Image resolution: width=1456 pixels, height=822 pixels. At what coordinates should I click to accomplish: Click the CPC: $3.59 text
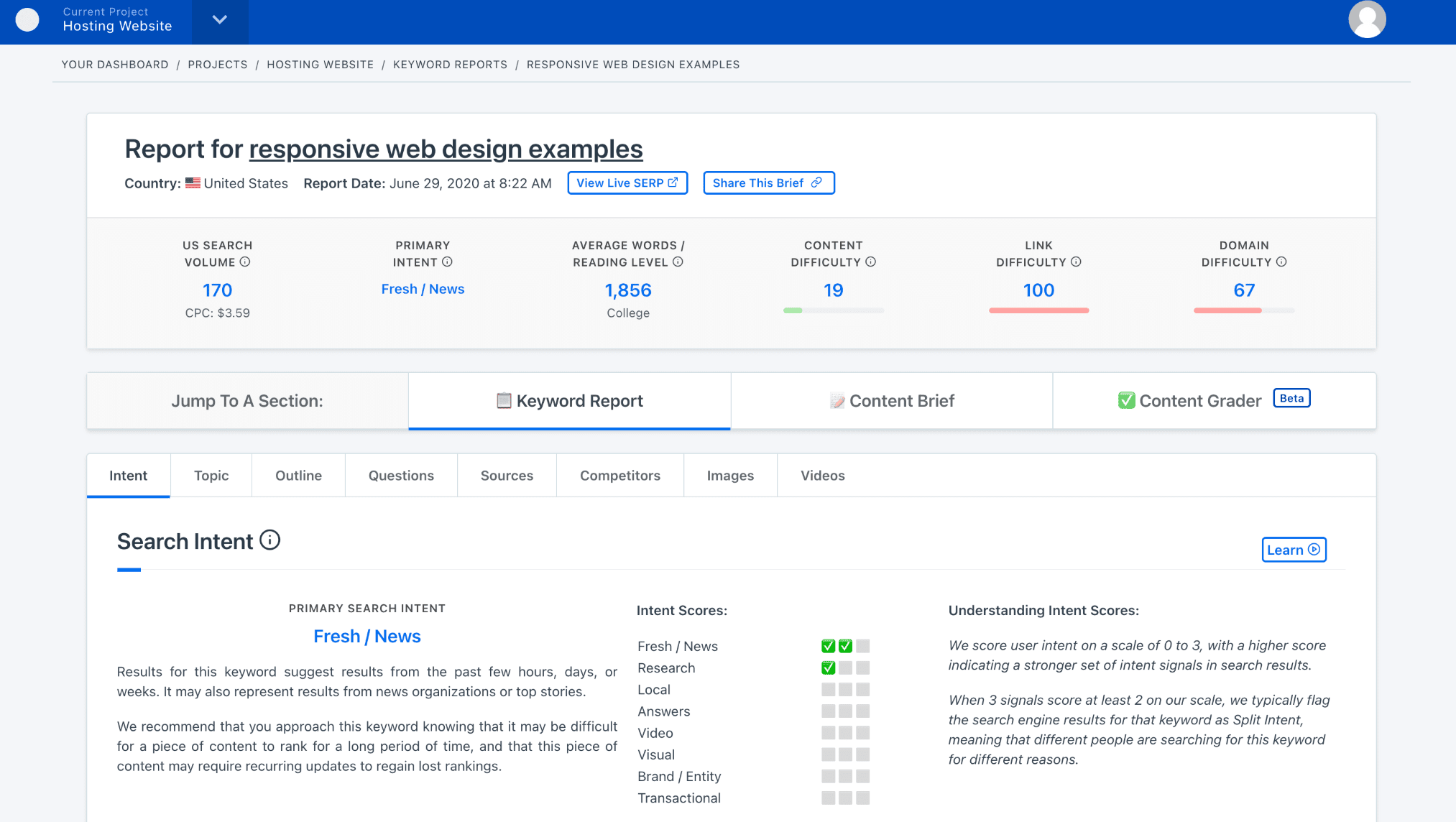217,313
